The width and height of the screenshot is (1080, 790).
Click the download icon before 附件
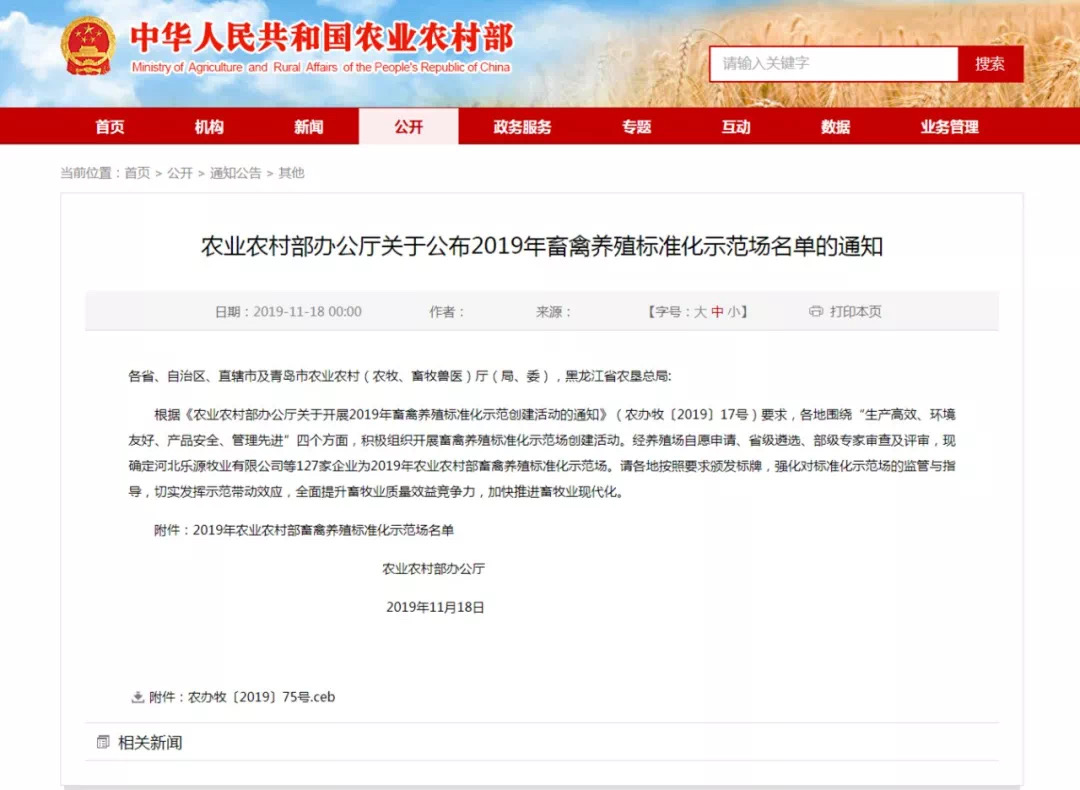[x=138, y=697]
